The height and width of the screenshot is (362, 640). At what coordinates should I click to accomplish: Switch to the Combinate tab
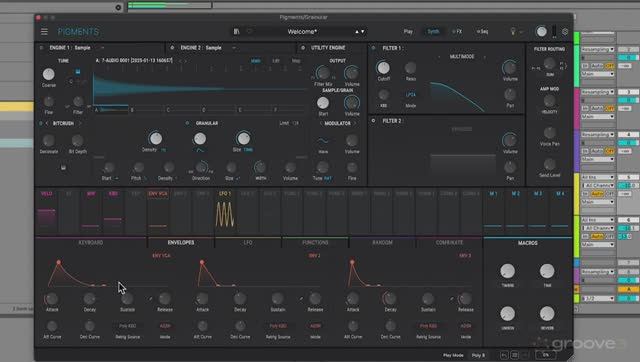[x=449, y=242]
